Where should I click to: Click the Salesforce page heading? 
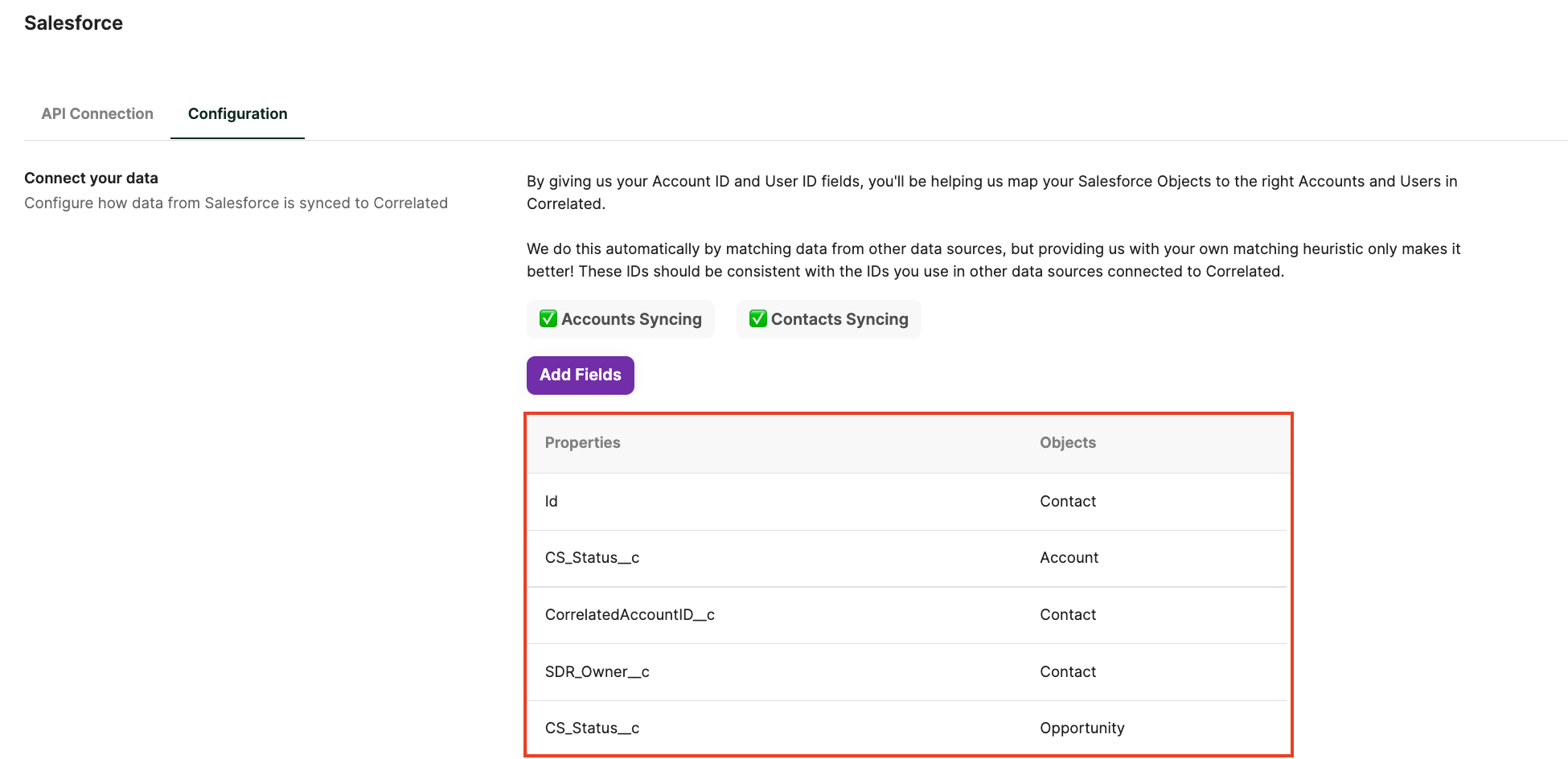pyautogui.click(x=74, y=23)
